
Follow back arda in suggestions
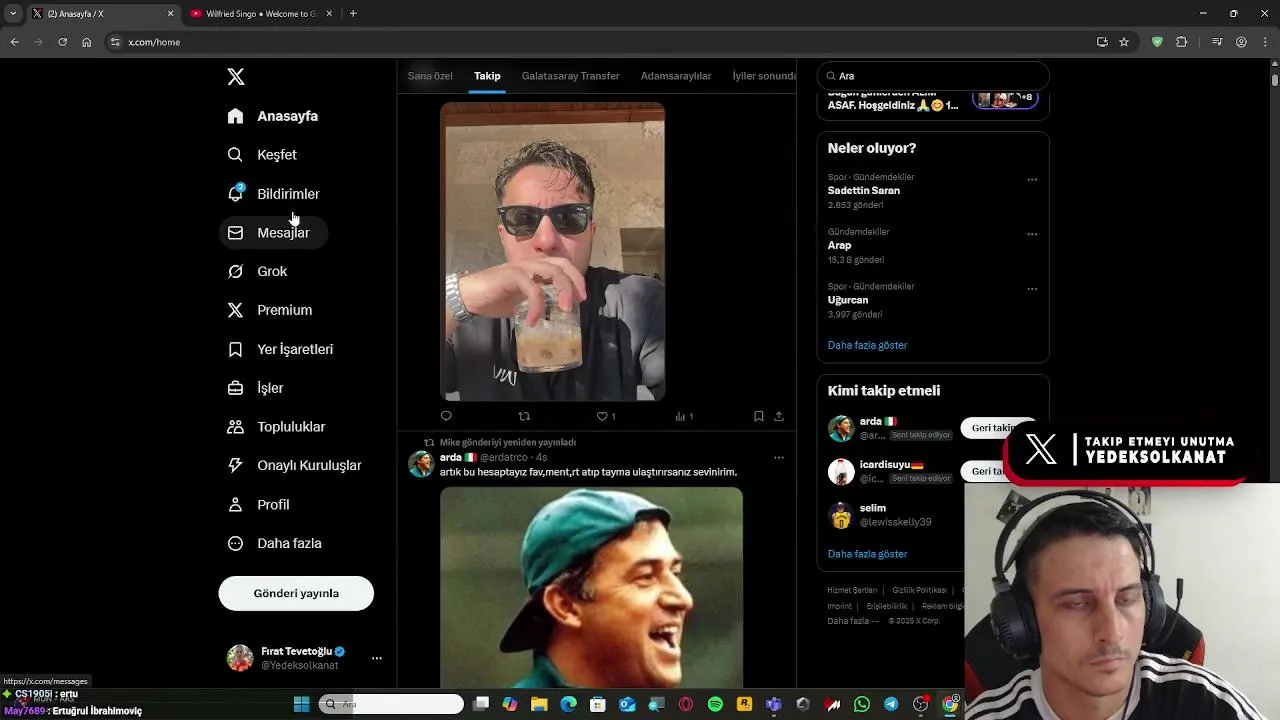pyautogui.click(x=994, y=428)
